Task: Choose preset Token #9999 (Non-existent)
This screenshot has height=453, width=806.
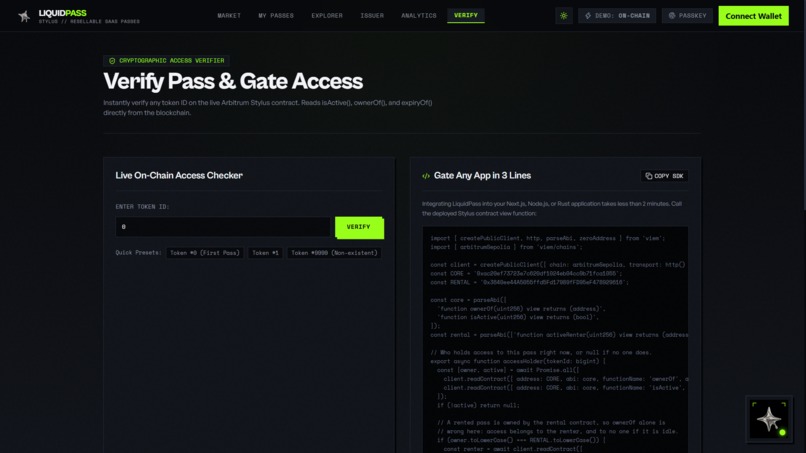Action: pyautogui.click(x=334, y=253)
